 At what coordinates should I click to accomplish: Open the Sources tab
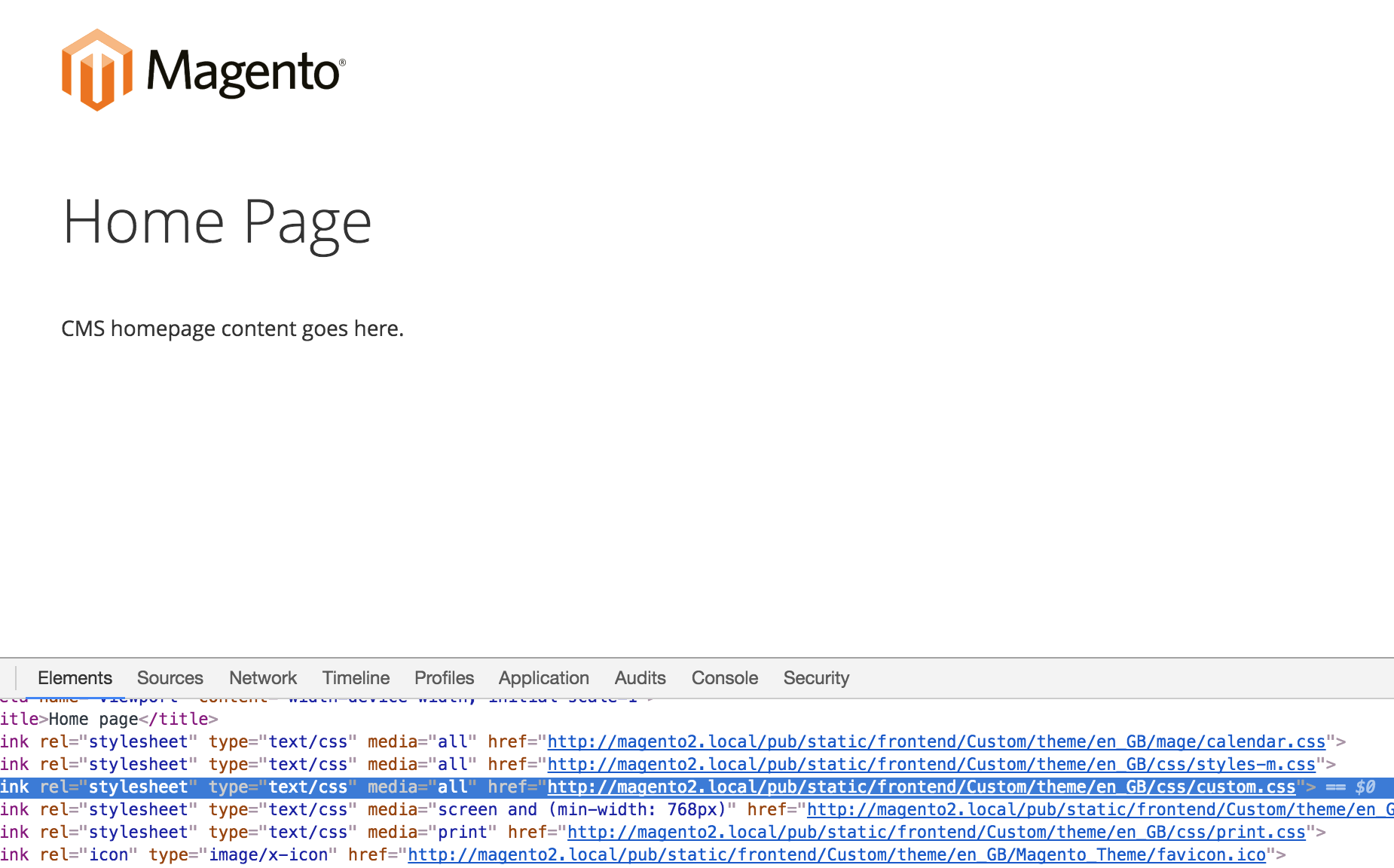click(170, 678)
